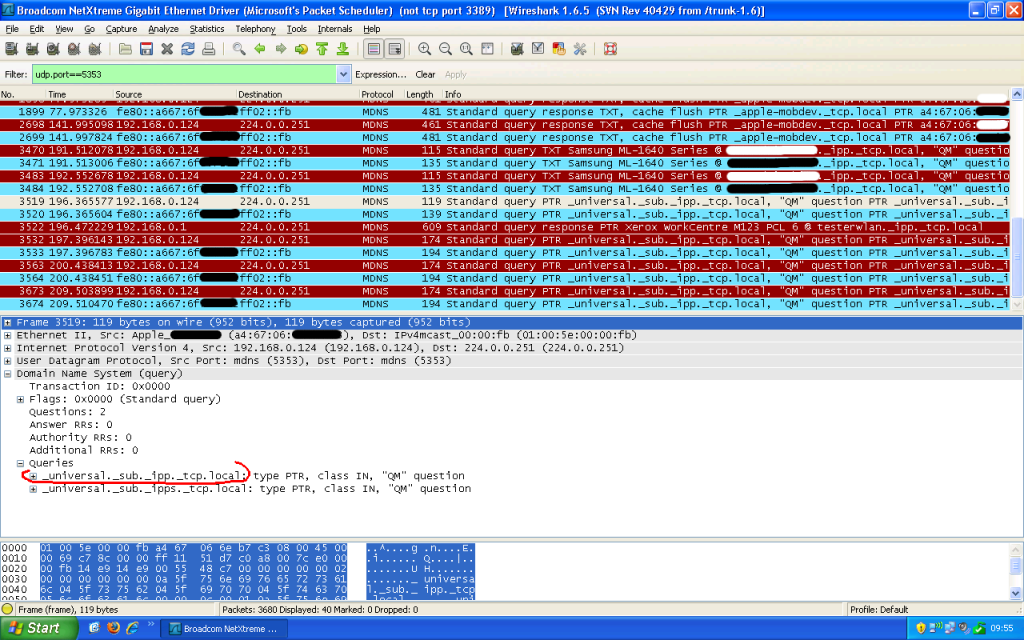Sort by the Protocol column header
Screen dimensions: 1024x640
(381, 94)
